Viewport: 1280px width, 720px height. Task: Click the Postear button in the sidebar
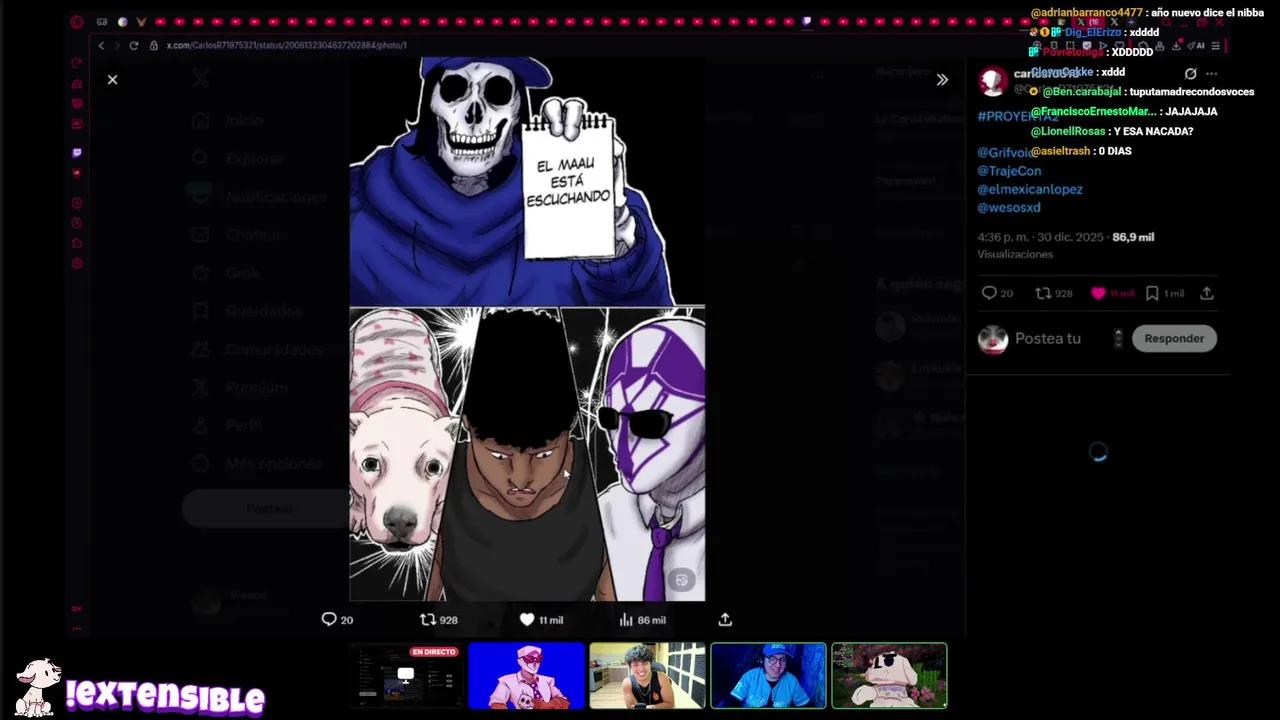pos(269,508)
